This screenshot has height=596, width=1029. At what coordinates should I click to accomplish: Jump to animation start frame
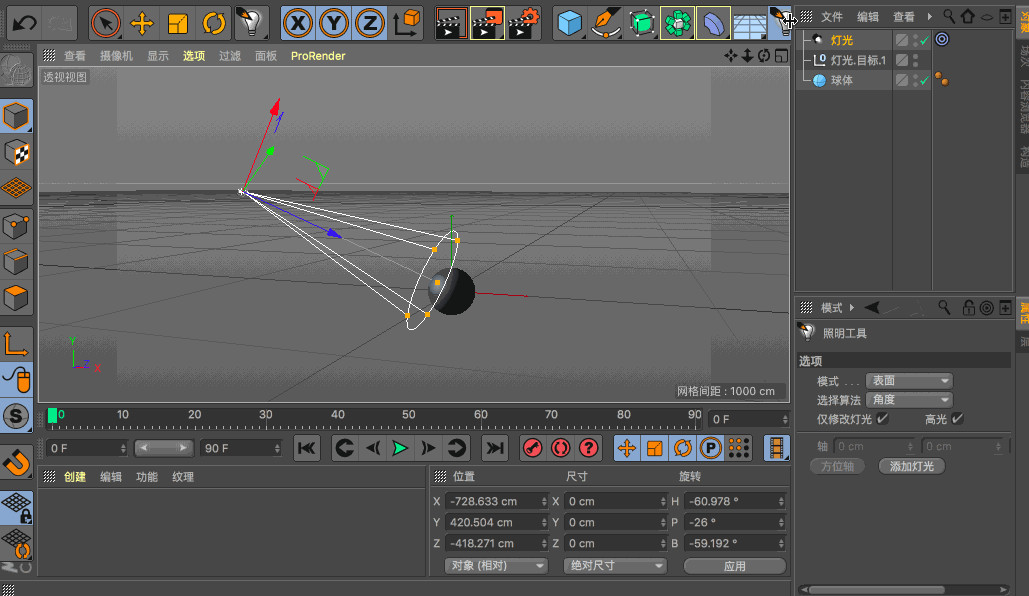click(x=307, y=448)
